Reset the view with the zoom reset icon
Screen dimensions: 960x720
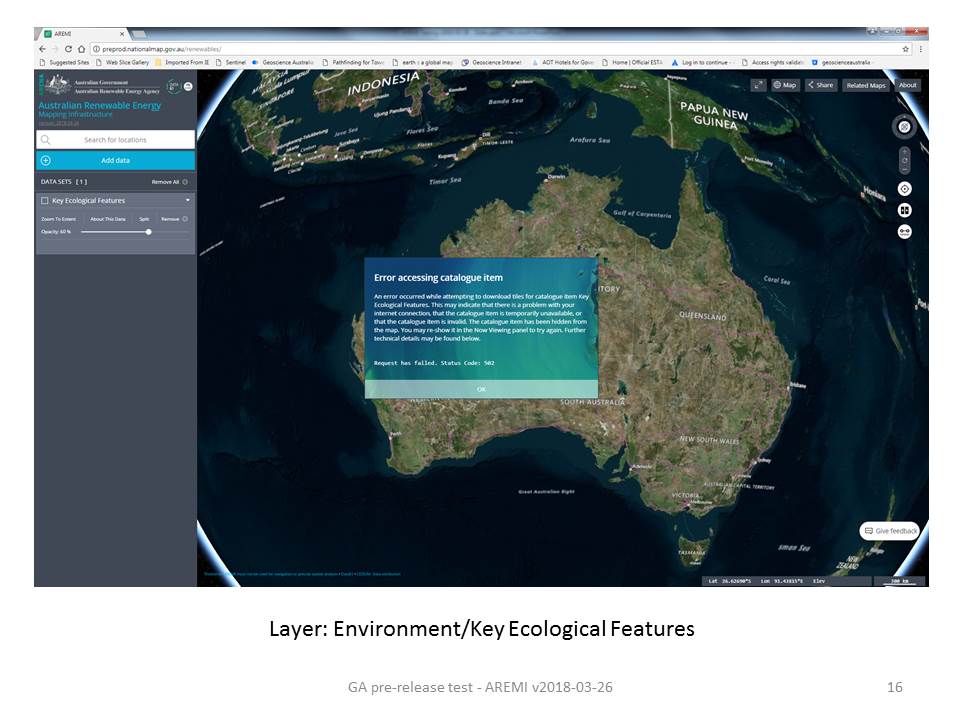click(904, 160)
